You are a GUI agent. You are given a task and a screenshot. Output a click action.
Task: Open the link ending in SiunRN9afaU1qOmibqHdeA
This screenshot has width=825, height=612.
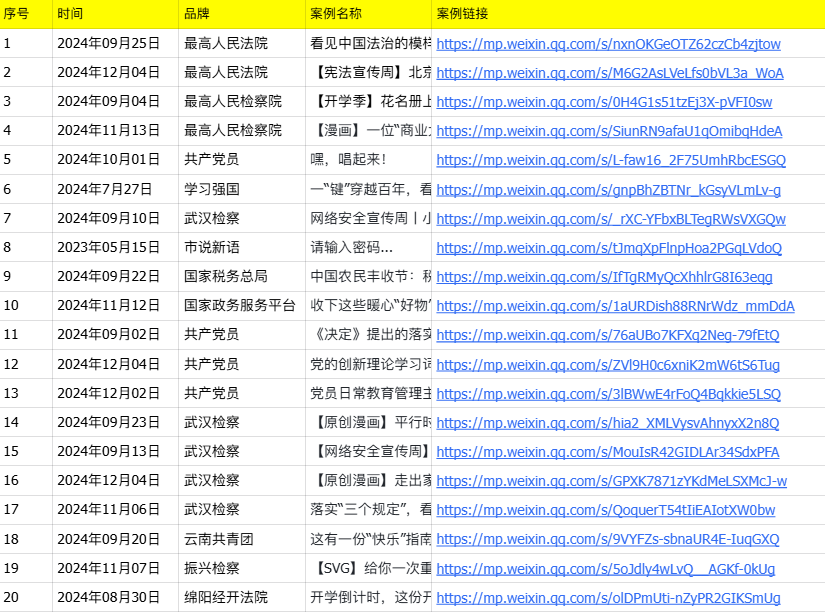tap(609, 131)
